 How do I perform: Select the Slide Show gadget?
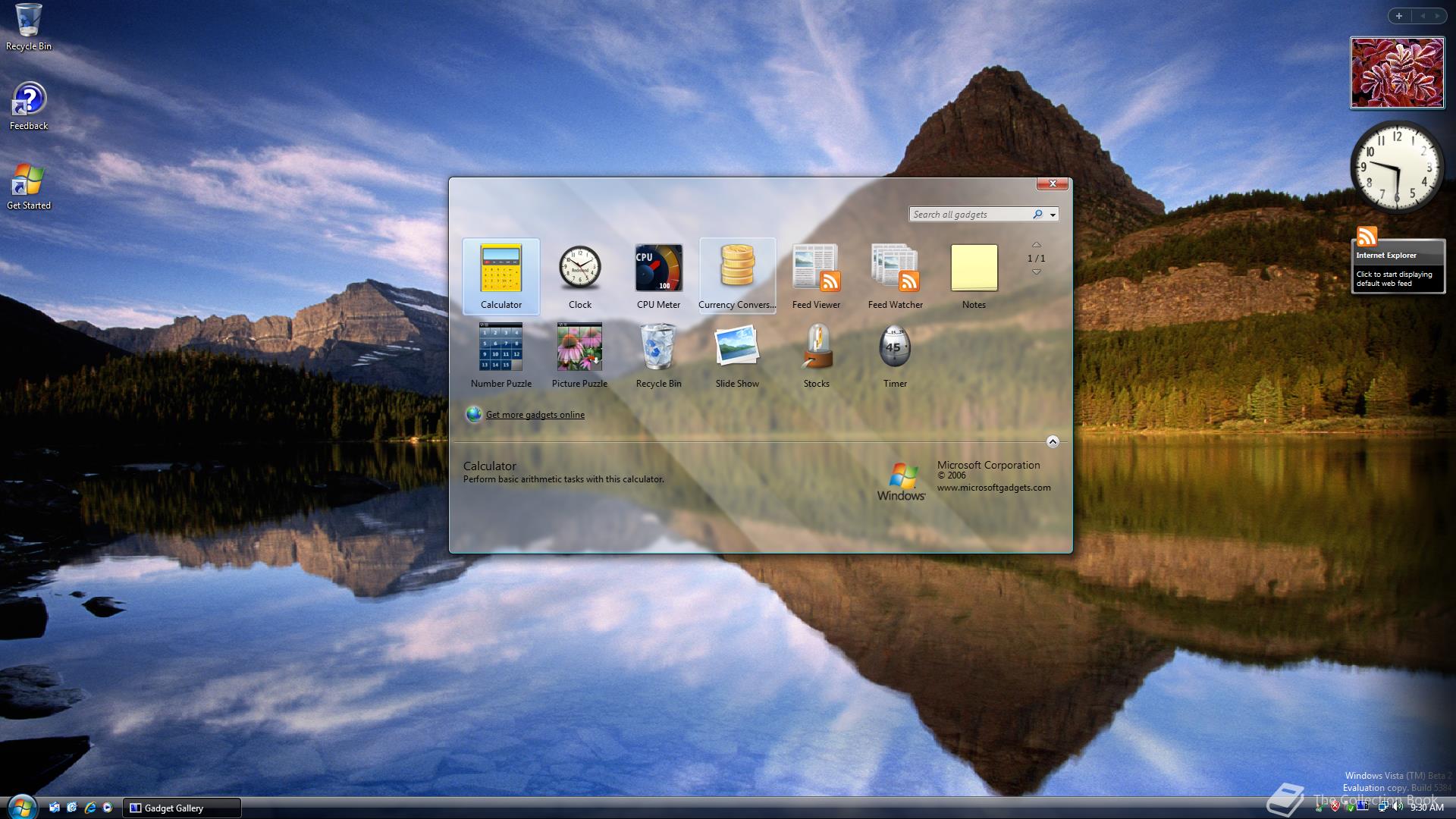pos(737,355)
